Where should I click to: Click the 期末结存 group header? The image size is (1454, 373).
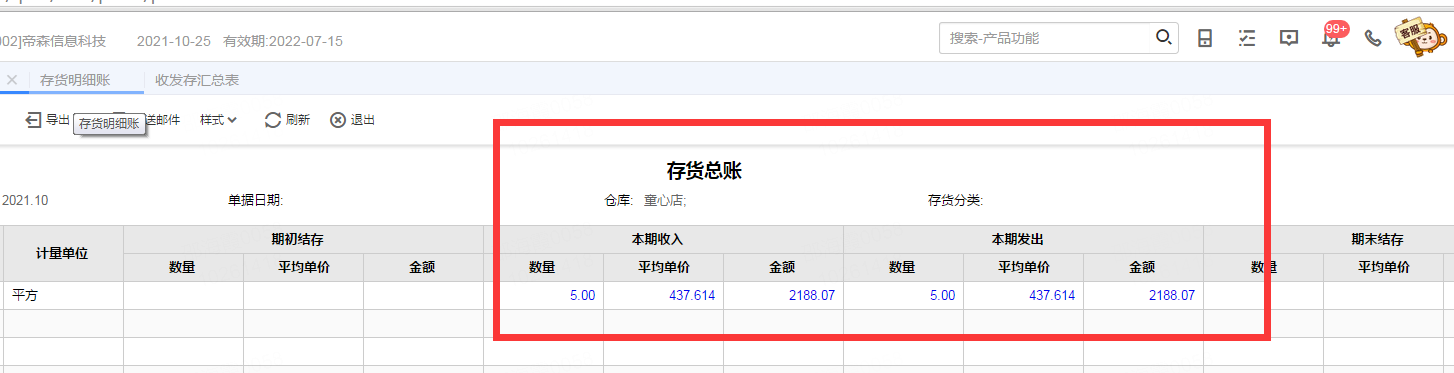1378,240
